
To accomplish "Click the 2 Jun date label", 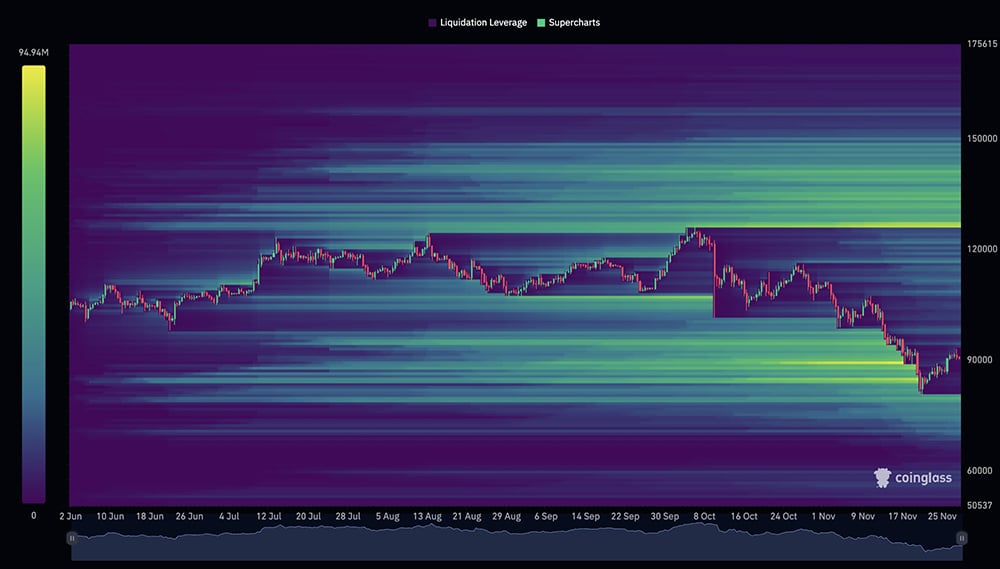I will (x=71, y=517).
